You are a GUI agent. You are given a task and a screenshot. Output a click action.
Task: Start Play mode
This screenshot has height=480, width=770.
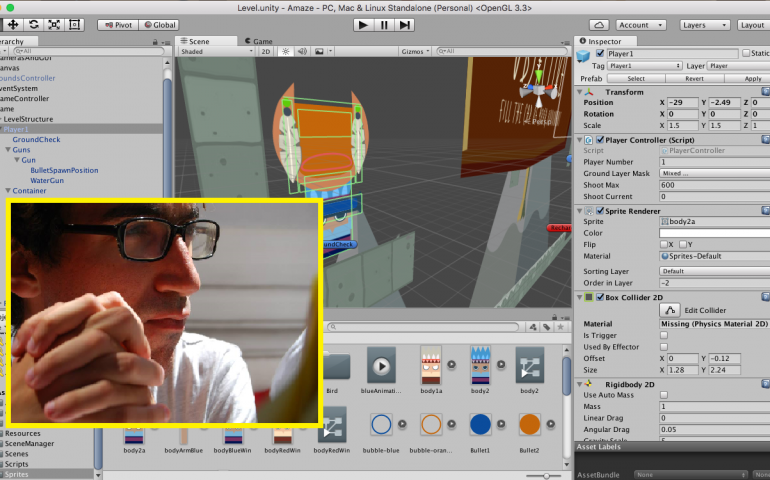(363, 25)
